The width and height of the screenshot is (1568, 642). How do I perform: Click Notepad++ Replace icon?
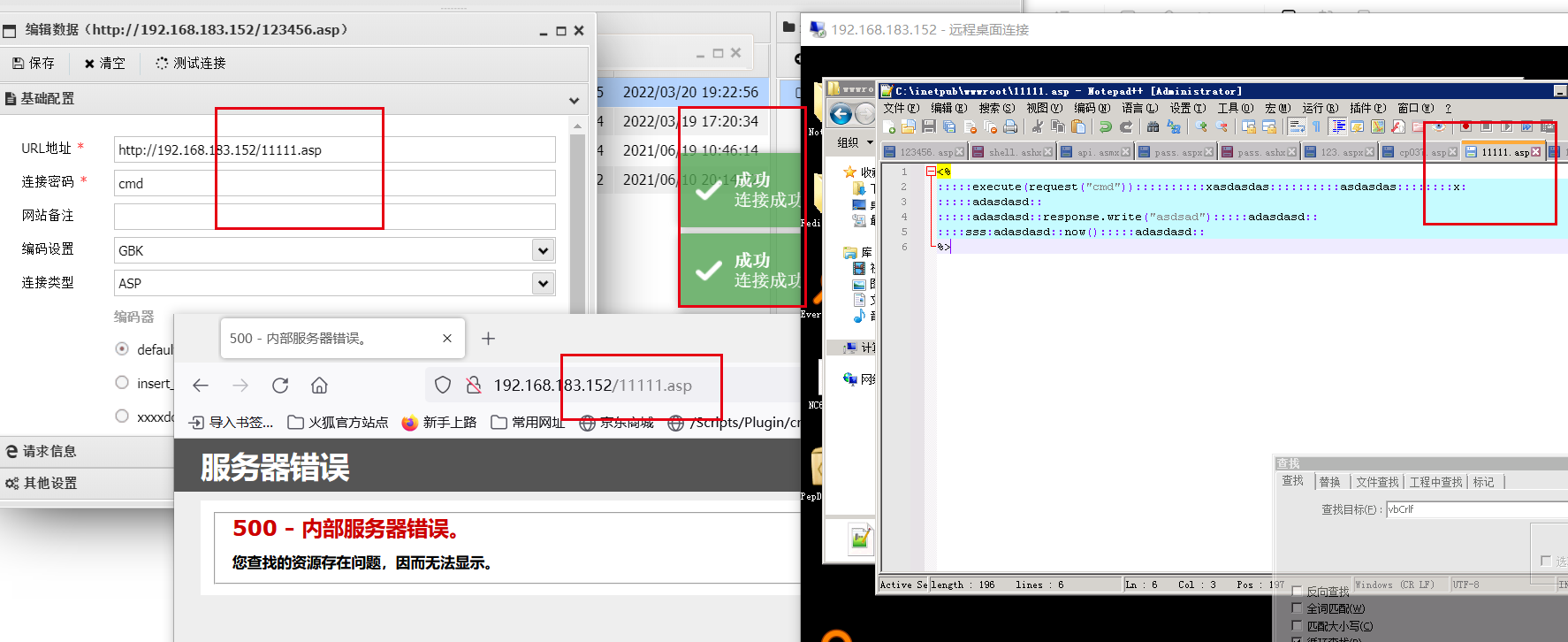point(1174,126)
